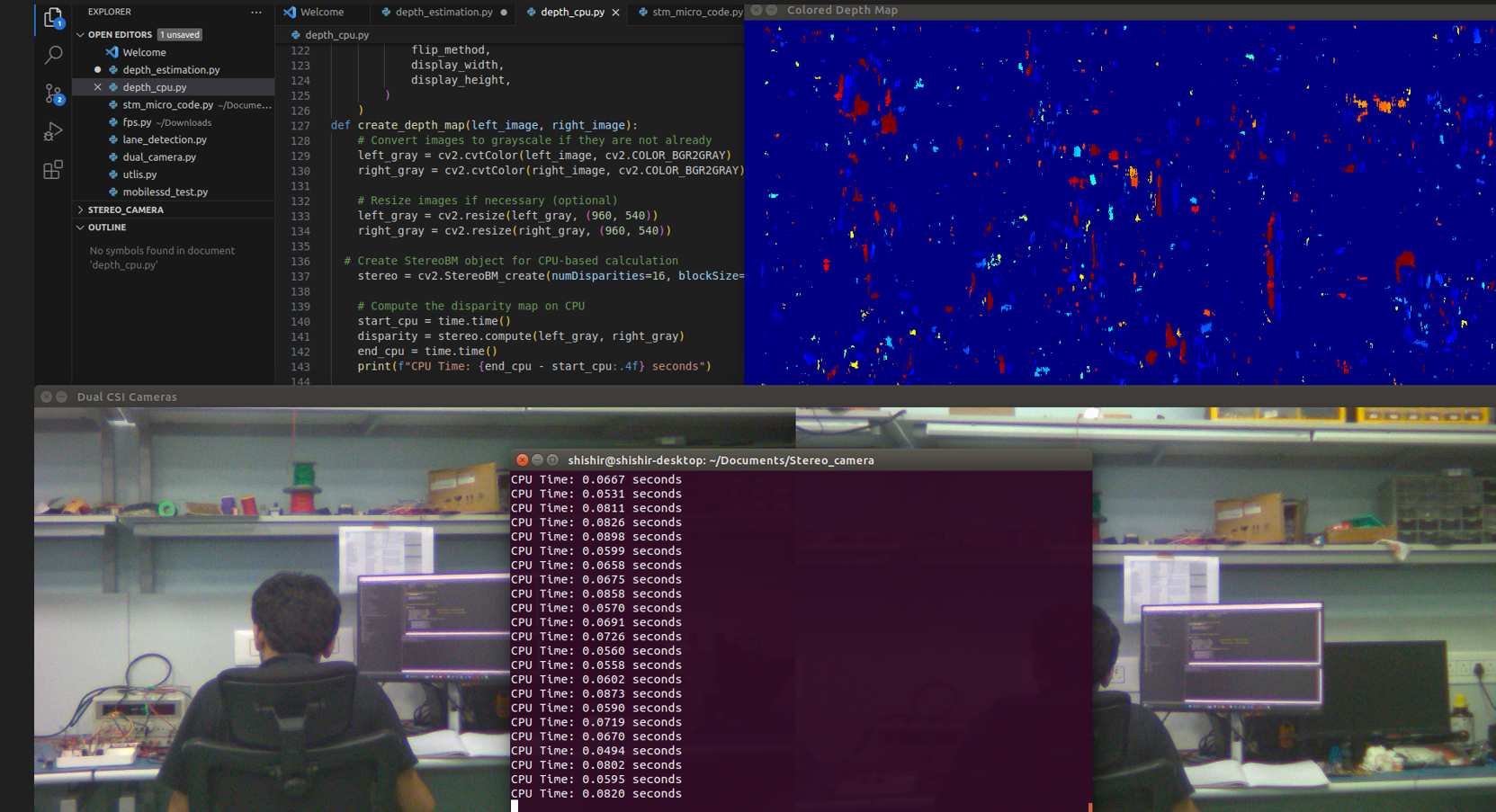This screenshot has height=812, width=1496.
Task: Open the Source Control view
Action: pyautogui.click(x=53, y=94)
